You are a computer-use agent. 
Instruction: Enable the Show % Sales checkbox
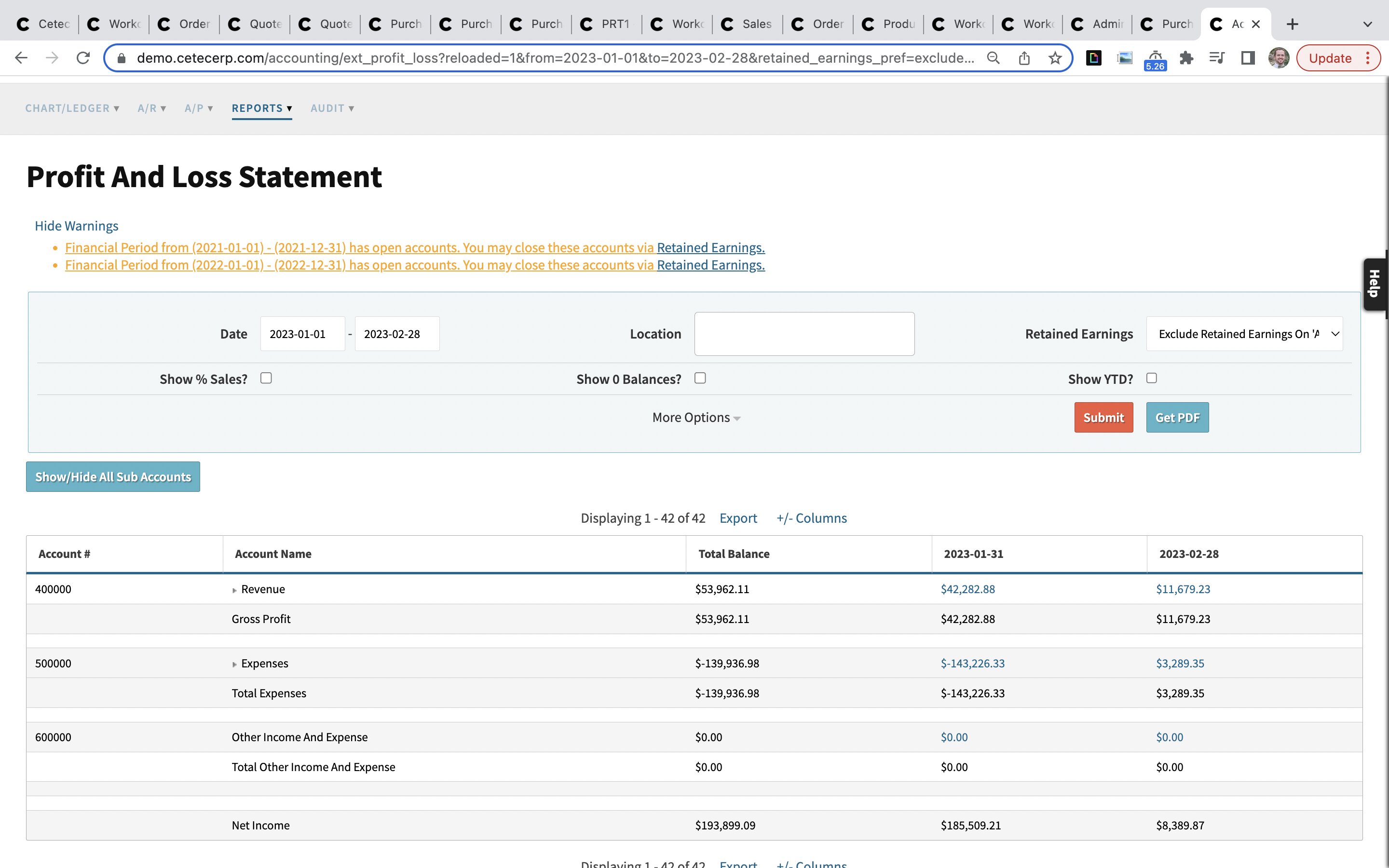pyautogui.click(x=266, y=378)
